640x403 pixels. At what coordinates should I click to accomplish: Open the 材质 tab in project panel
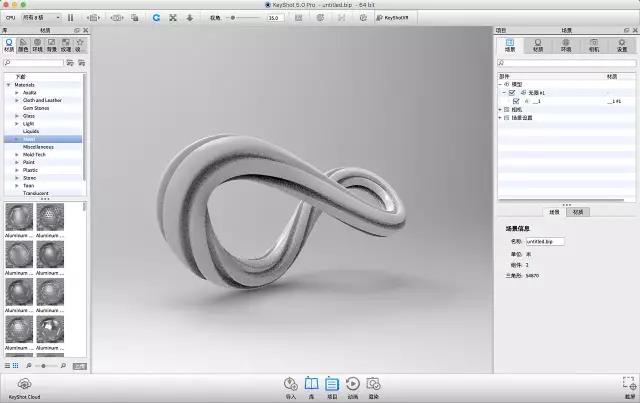[538, 45]
